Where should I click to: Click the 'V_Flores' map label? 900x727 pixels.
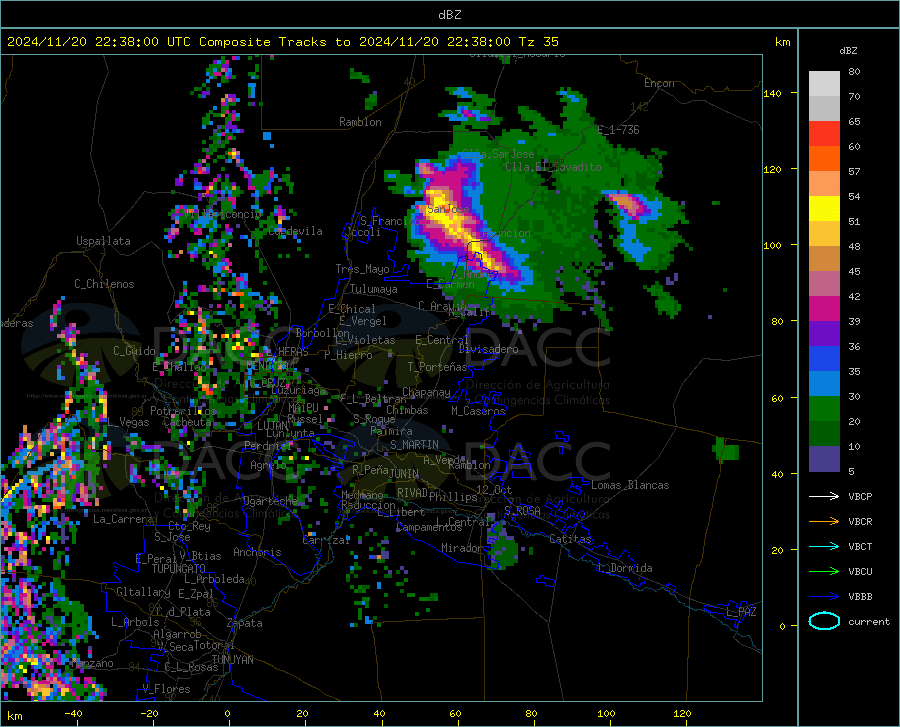click(166, 689)
